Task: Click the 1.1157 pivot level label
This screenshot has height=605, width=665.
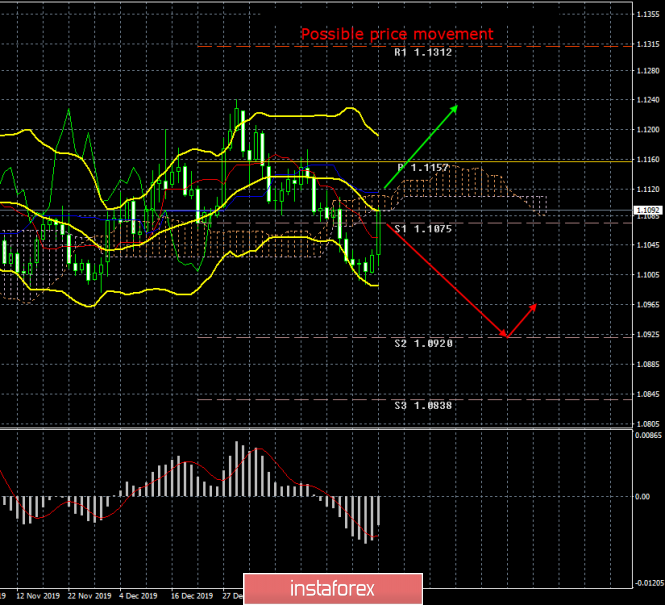Action: pos(423,168)
